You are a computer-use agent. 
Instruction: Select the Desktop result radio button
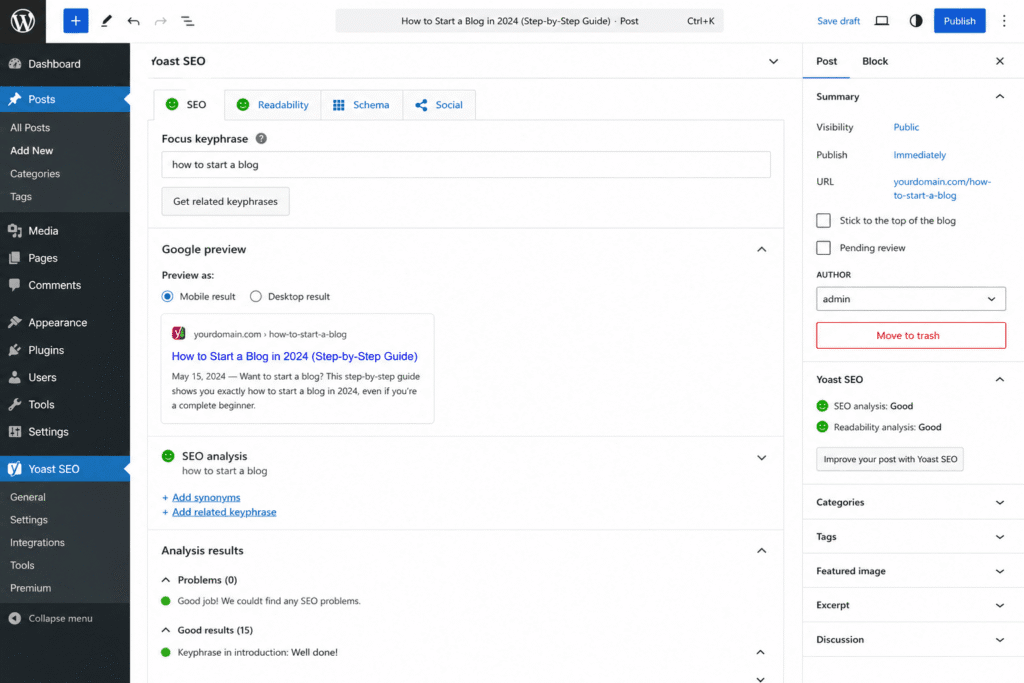coord(255,296)
